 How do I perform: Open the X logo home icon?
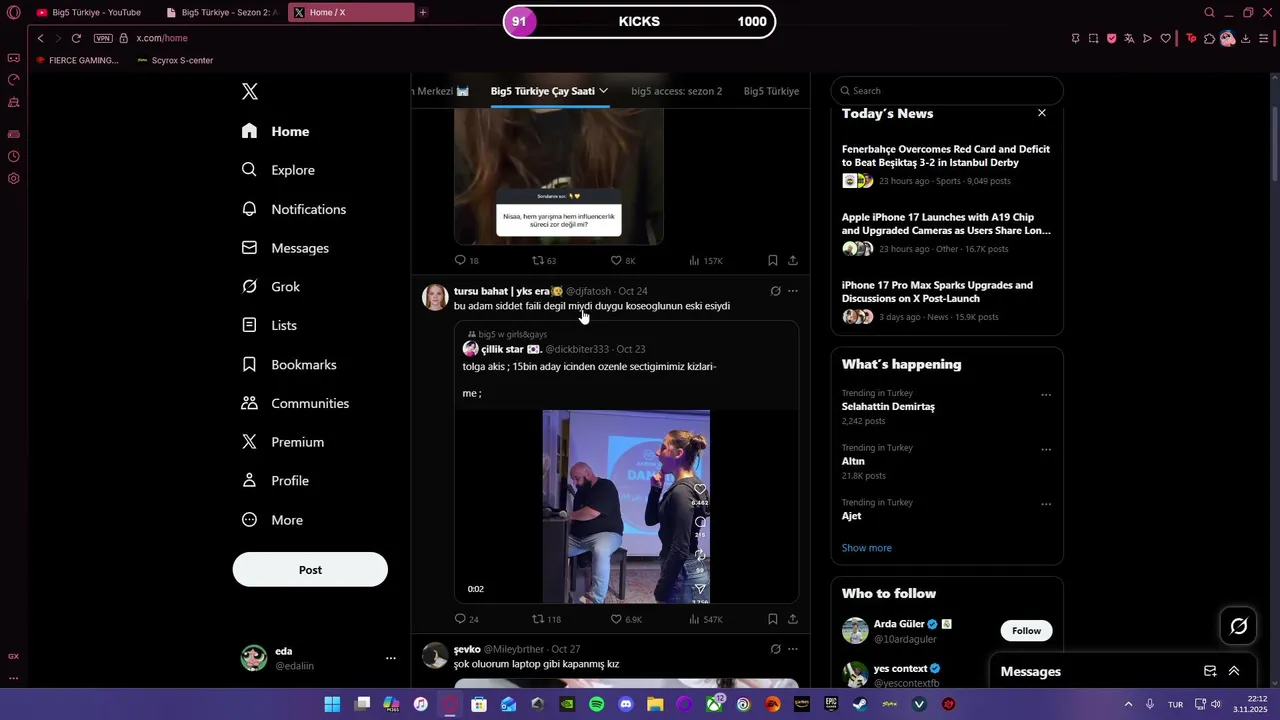(x=250, y=92)
